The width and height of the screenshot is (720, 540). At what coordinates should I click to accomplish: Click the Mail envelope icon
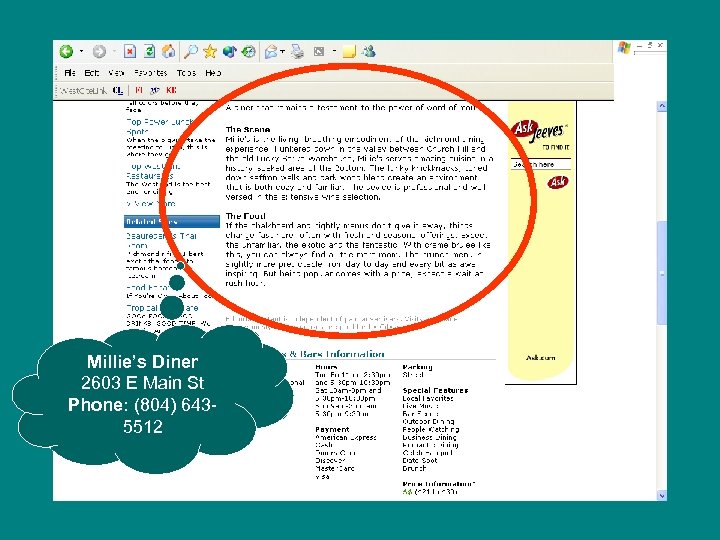(271, 52)
